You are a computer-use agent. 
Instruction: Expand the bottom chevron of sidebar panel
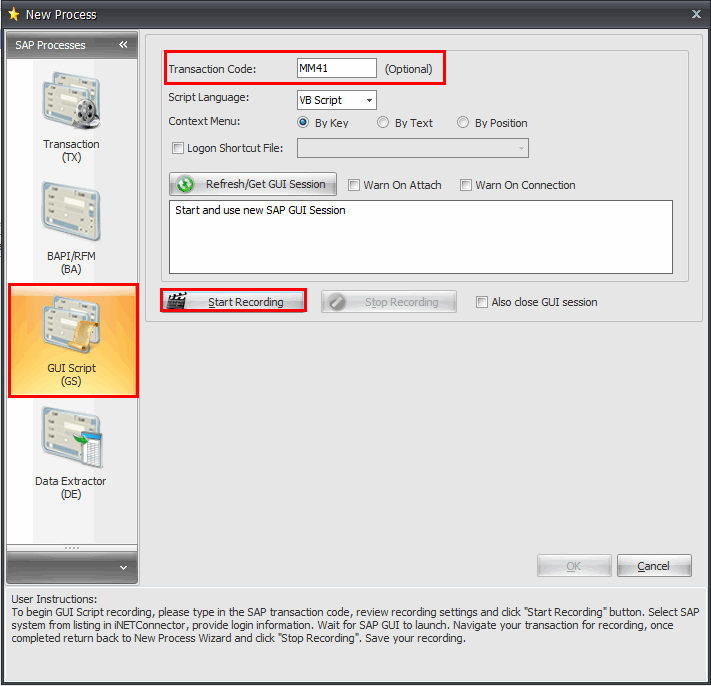coord(123,567)
